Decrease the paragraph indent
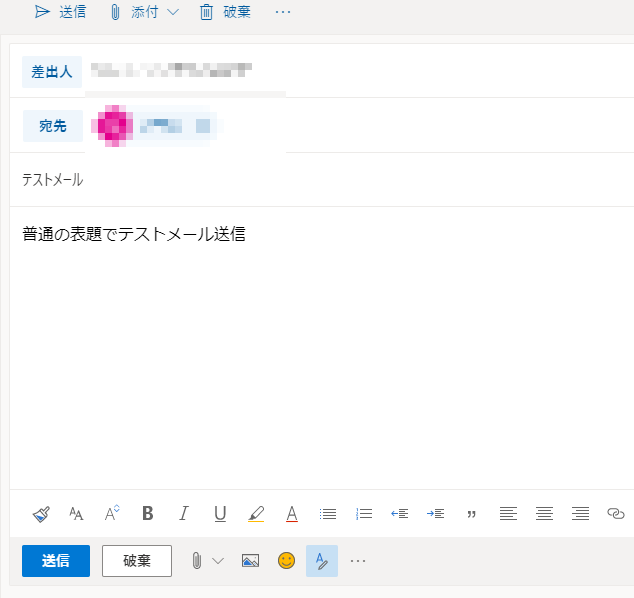This screenshot has width=634, height=598. [x=399, y=514]
